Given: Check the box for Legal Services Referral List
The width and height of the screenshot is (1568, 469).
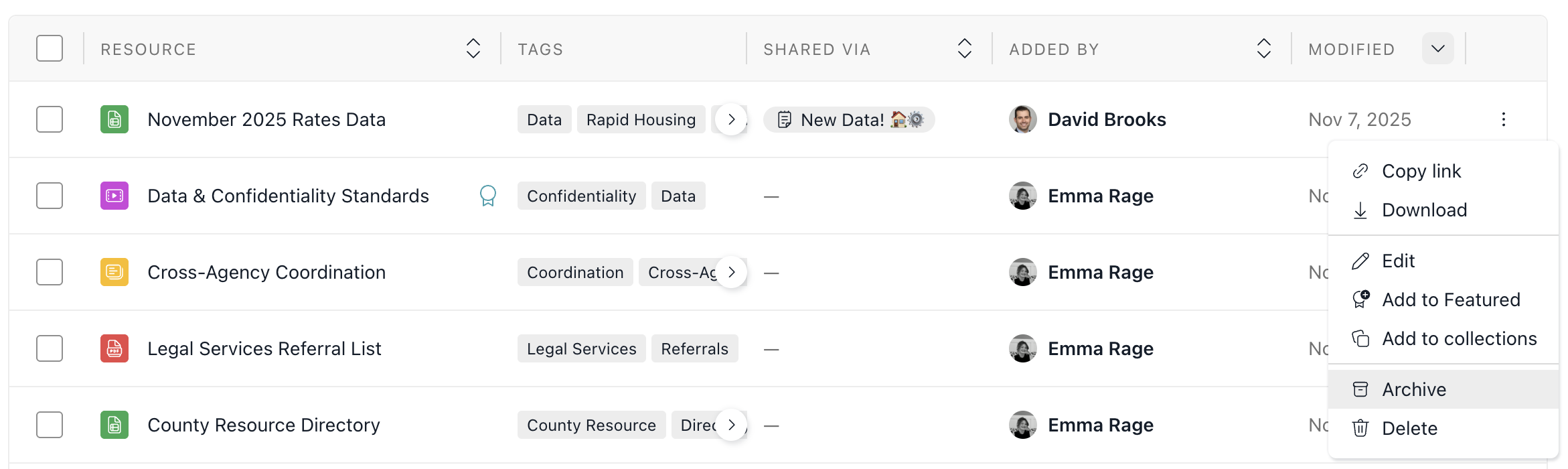Looking at the screenshot, I should click(x=50, y=349).
